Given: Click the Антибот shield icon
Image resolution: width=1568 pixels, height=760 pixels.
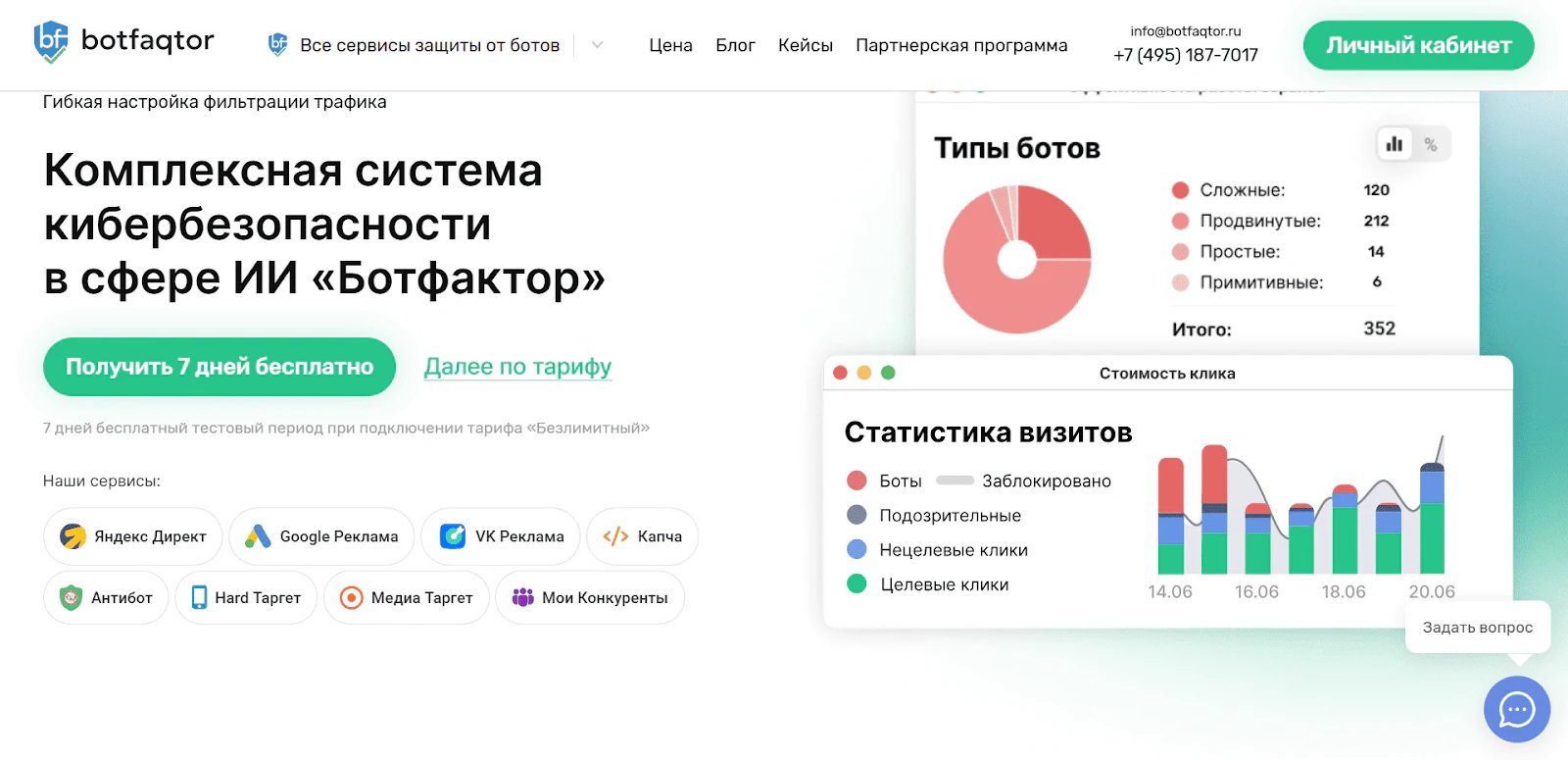Looking at the screenshot, I should point(71,597).
